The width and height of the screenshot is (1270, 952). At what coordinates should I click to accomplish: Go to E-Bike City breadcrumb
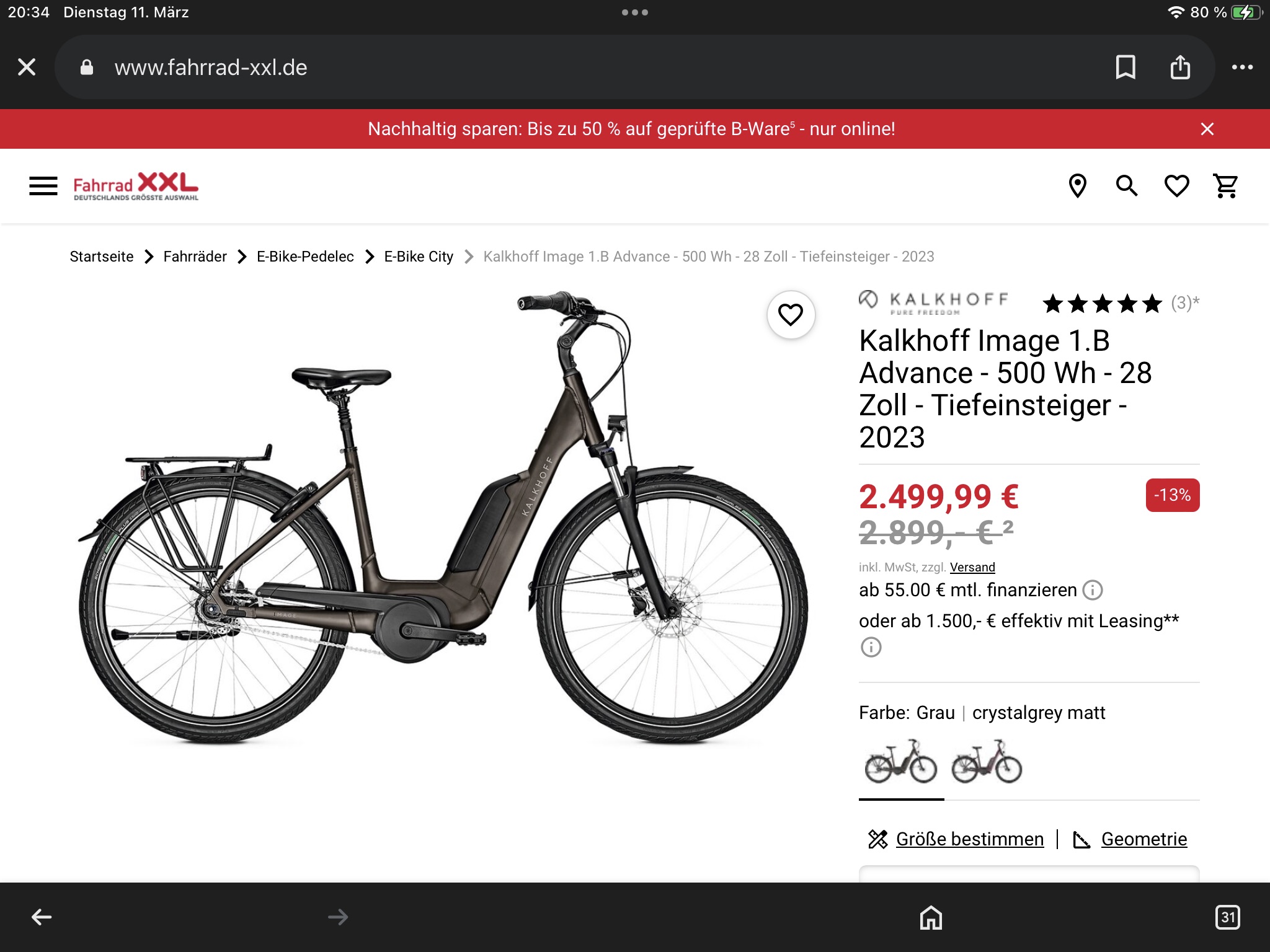click(419, 257)
